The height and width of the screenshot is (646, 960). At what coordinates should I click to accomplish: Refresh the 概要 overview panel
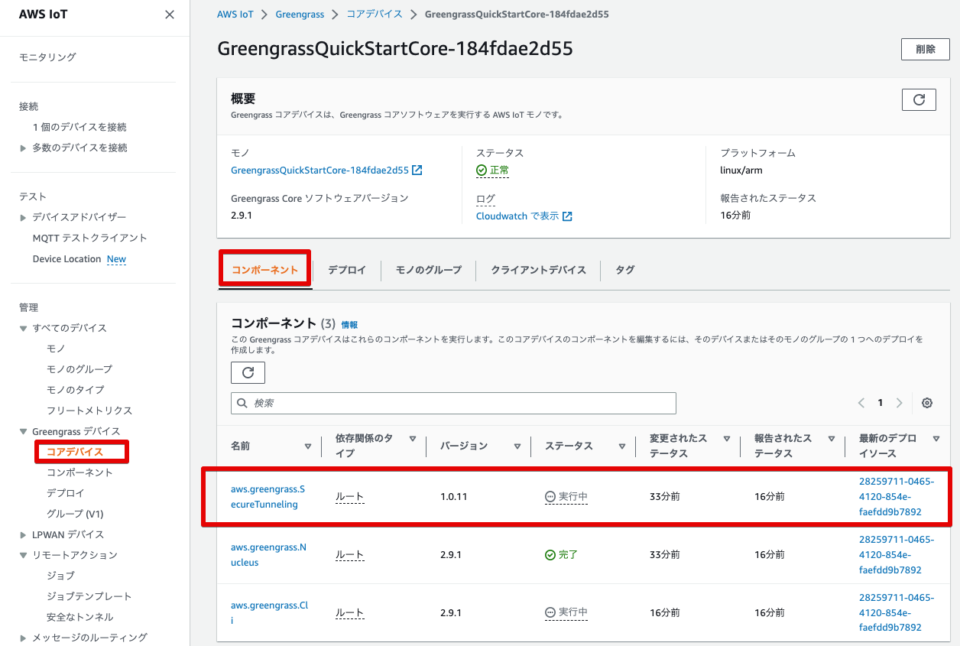918,99
